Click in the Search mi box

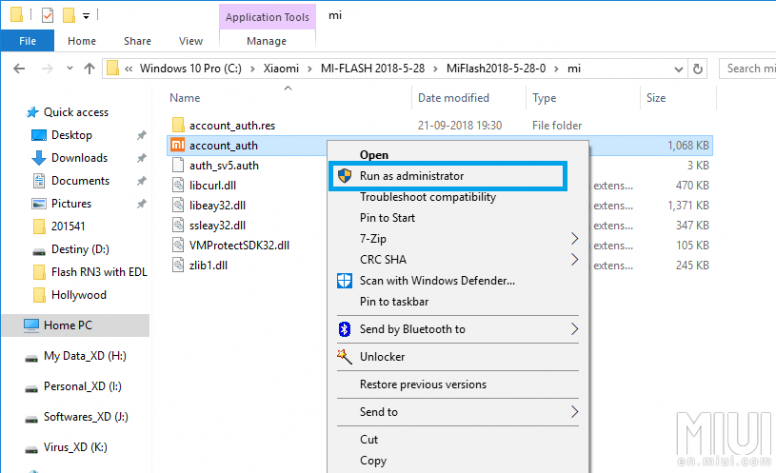tap(748, 68)
